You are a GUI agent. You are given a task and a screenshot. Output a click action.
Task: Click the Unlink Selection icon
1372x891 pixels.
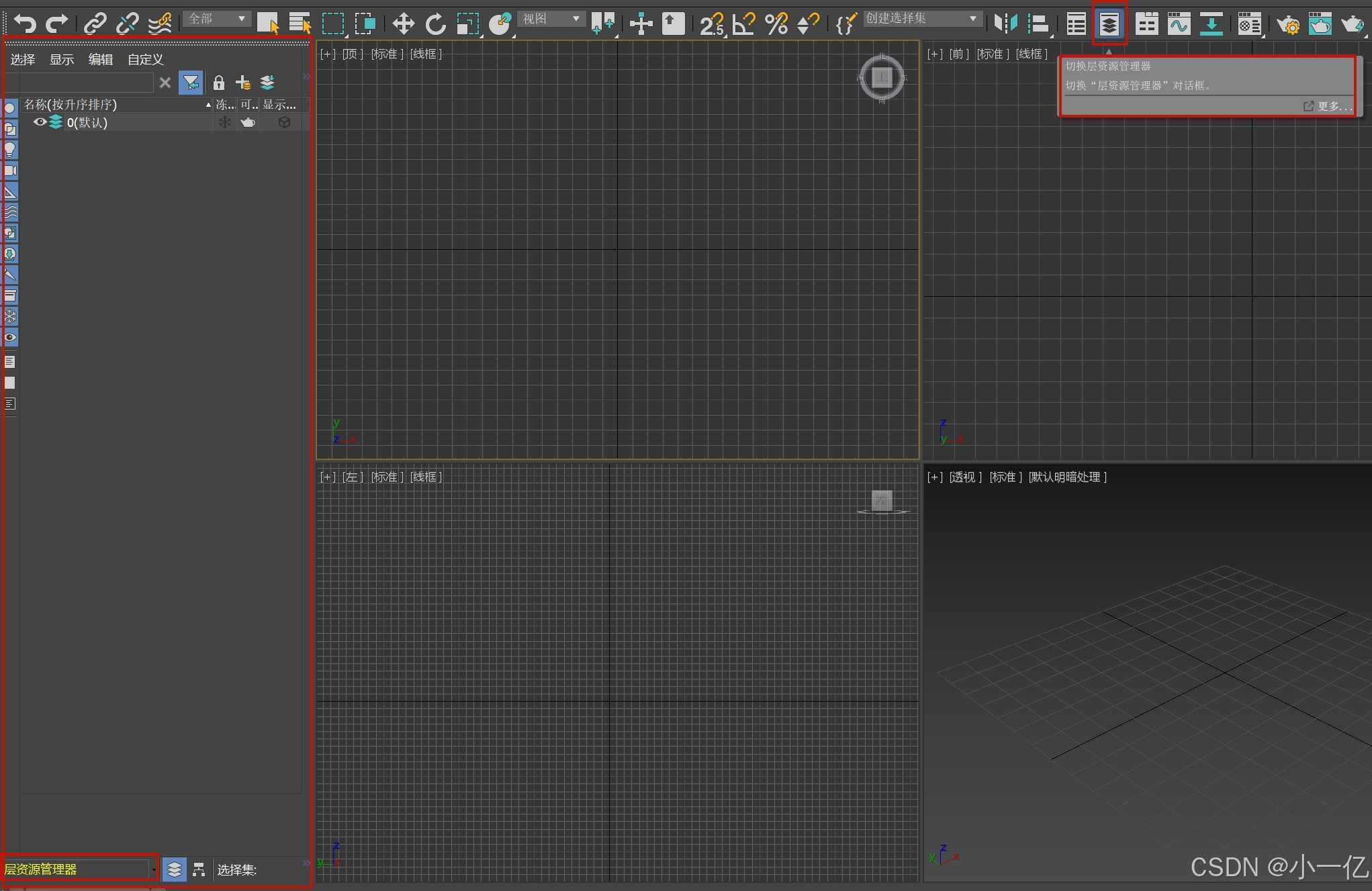pyautogui.click(x=128, y=24)
